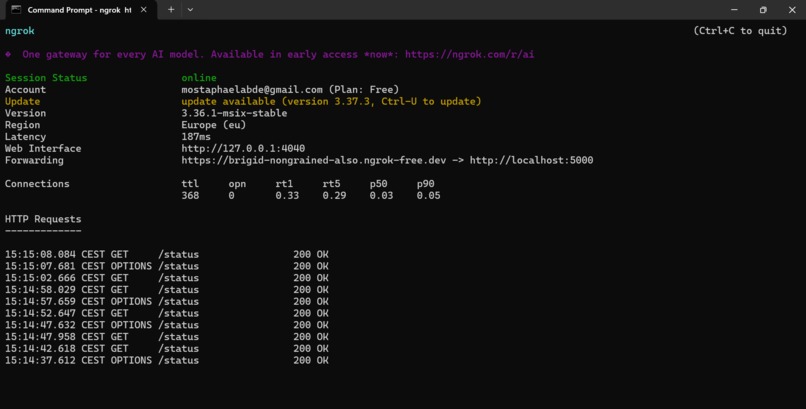Image resolution: width=806 pixels, height=409 pixels.
Task: Click the 15:15:07.681 OPTIONS /status request
Action: pos(167,266)
